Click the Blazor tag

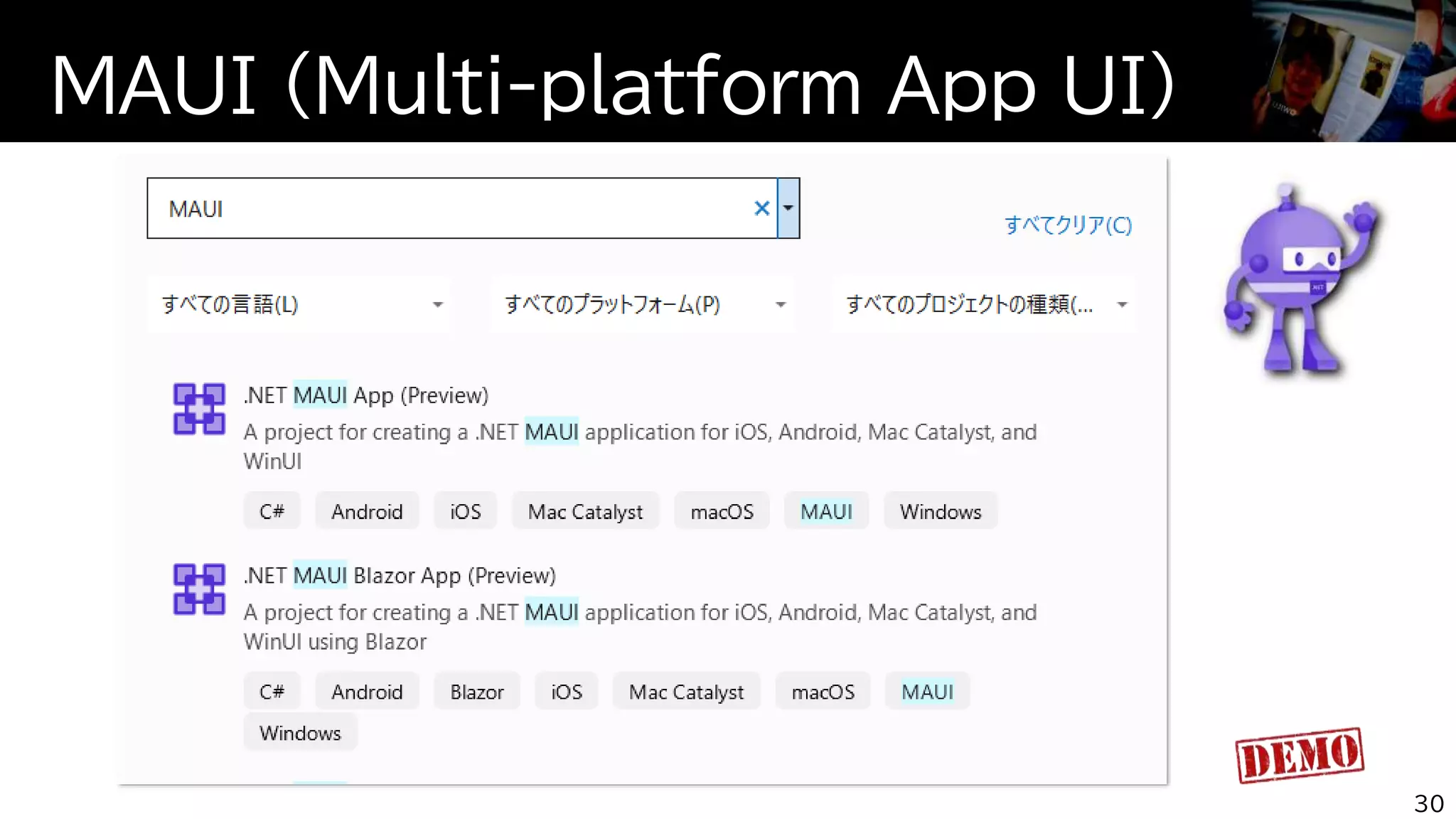tap(477, 692)
